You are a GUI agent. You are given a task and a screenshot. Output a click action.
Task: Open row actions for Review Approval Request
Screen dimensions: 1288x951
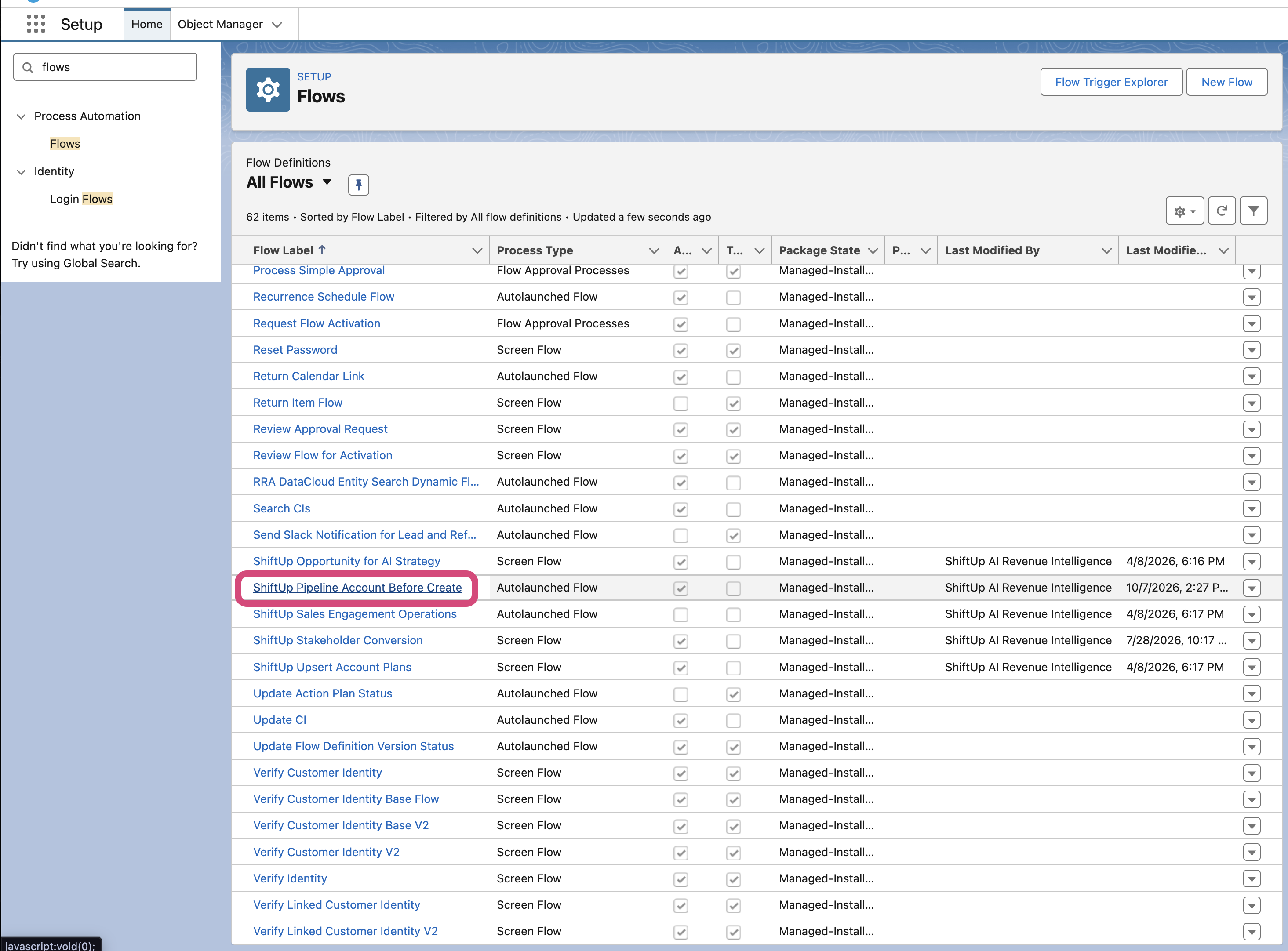[1252, 429]
